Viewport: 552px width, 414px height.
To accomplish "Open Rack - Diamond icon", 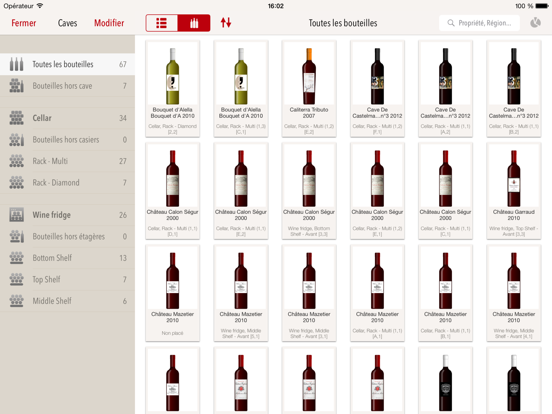I will click(17, 183).
